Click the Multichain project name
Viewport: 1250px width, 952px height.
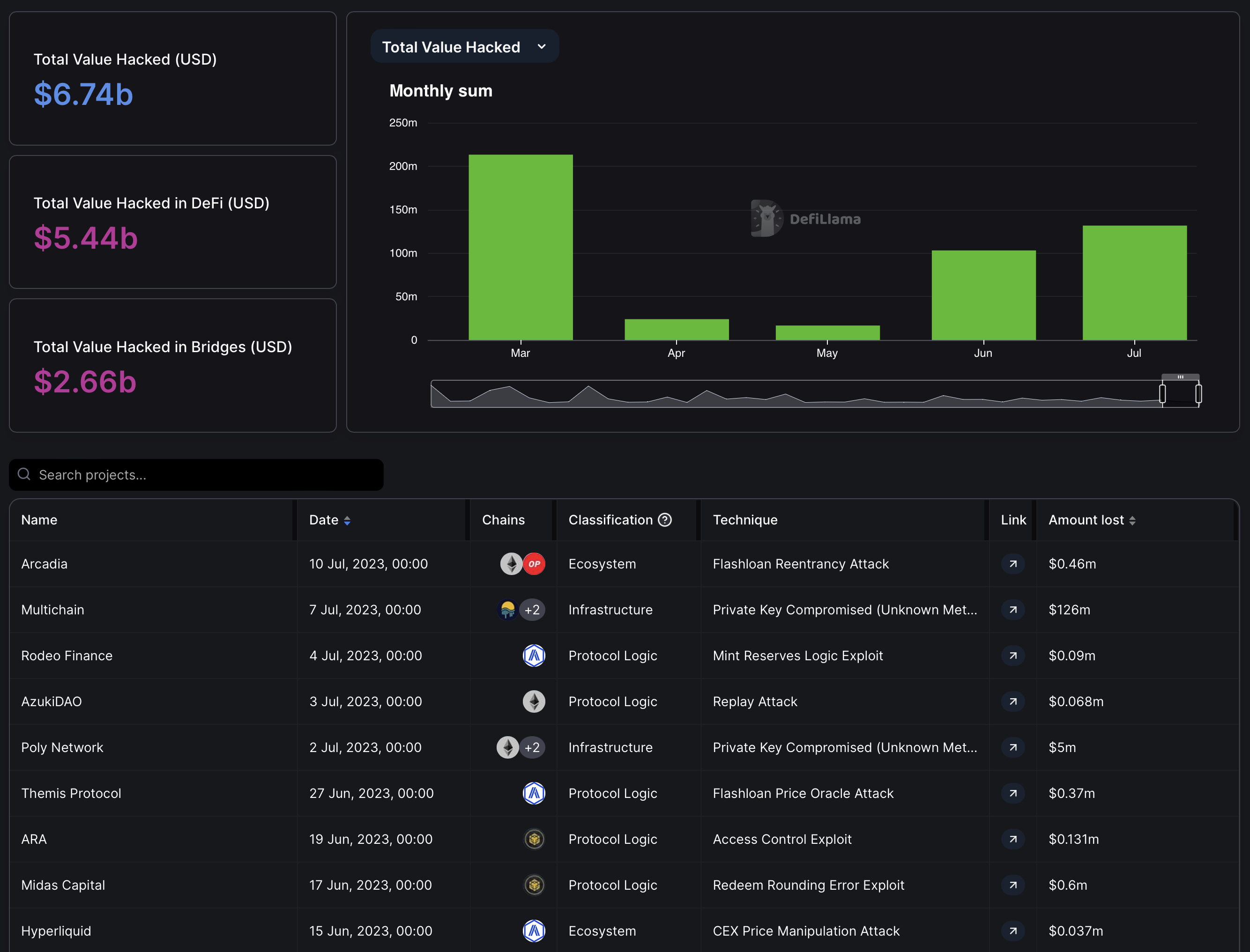pos(53,610)
